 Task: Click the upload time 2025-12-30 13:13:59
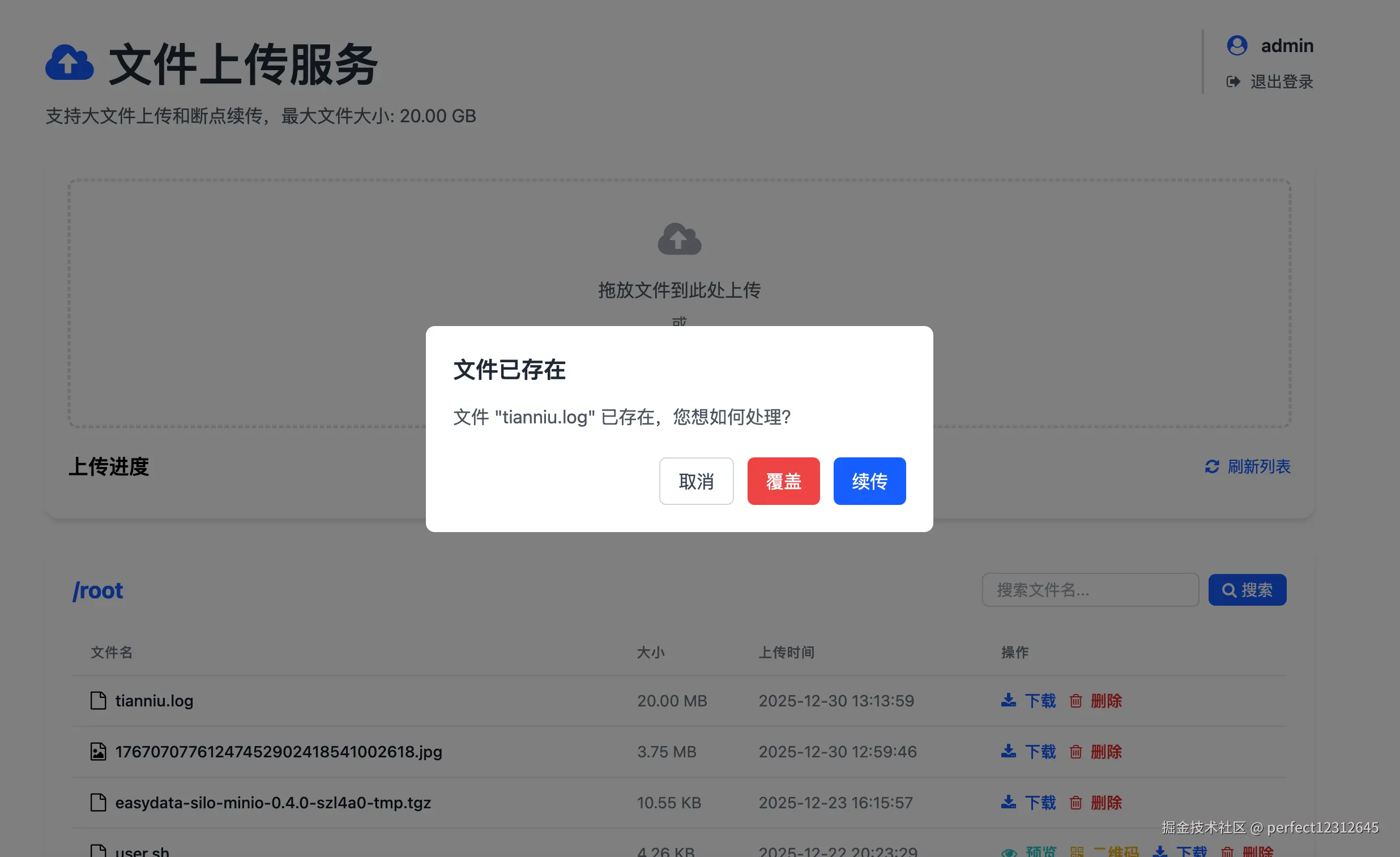click(836, 700)
